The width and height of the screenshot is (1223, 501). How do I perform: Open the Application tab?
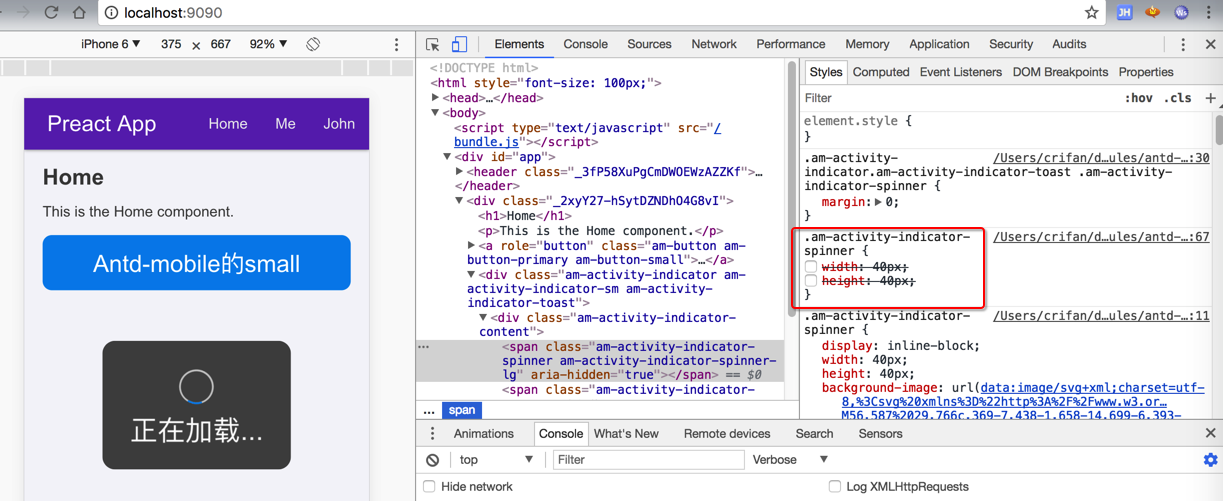(939, 44)
